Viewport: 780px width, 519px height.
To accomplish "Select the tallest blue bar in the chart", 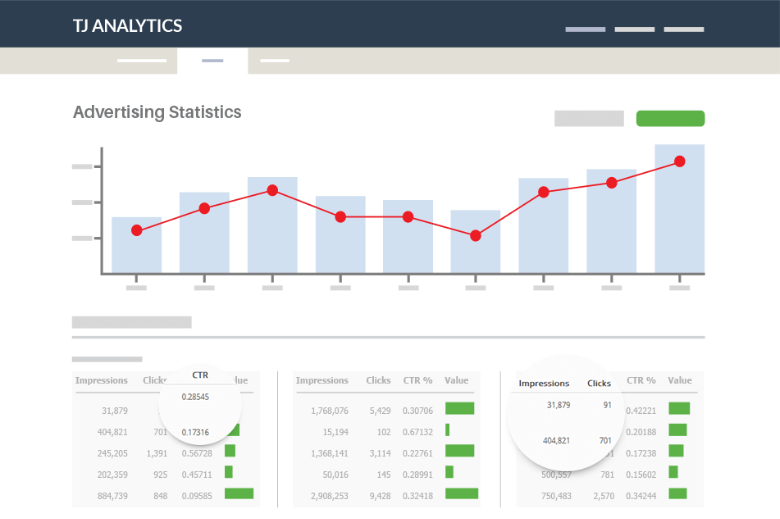I will click(x=679, y=208).
